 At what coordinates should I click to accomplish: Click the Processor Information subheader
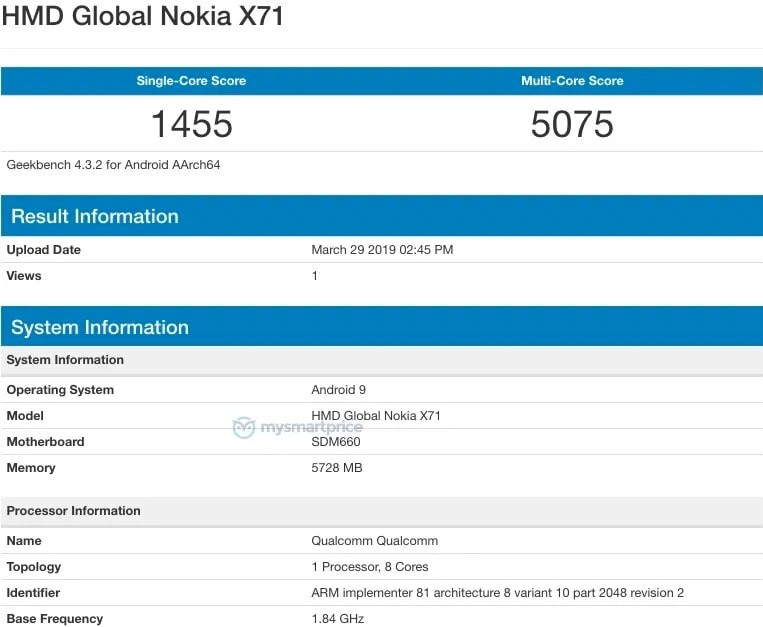point(382,511)
